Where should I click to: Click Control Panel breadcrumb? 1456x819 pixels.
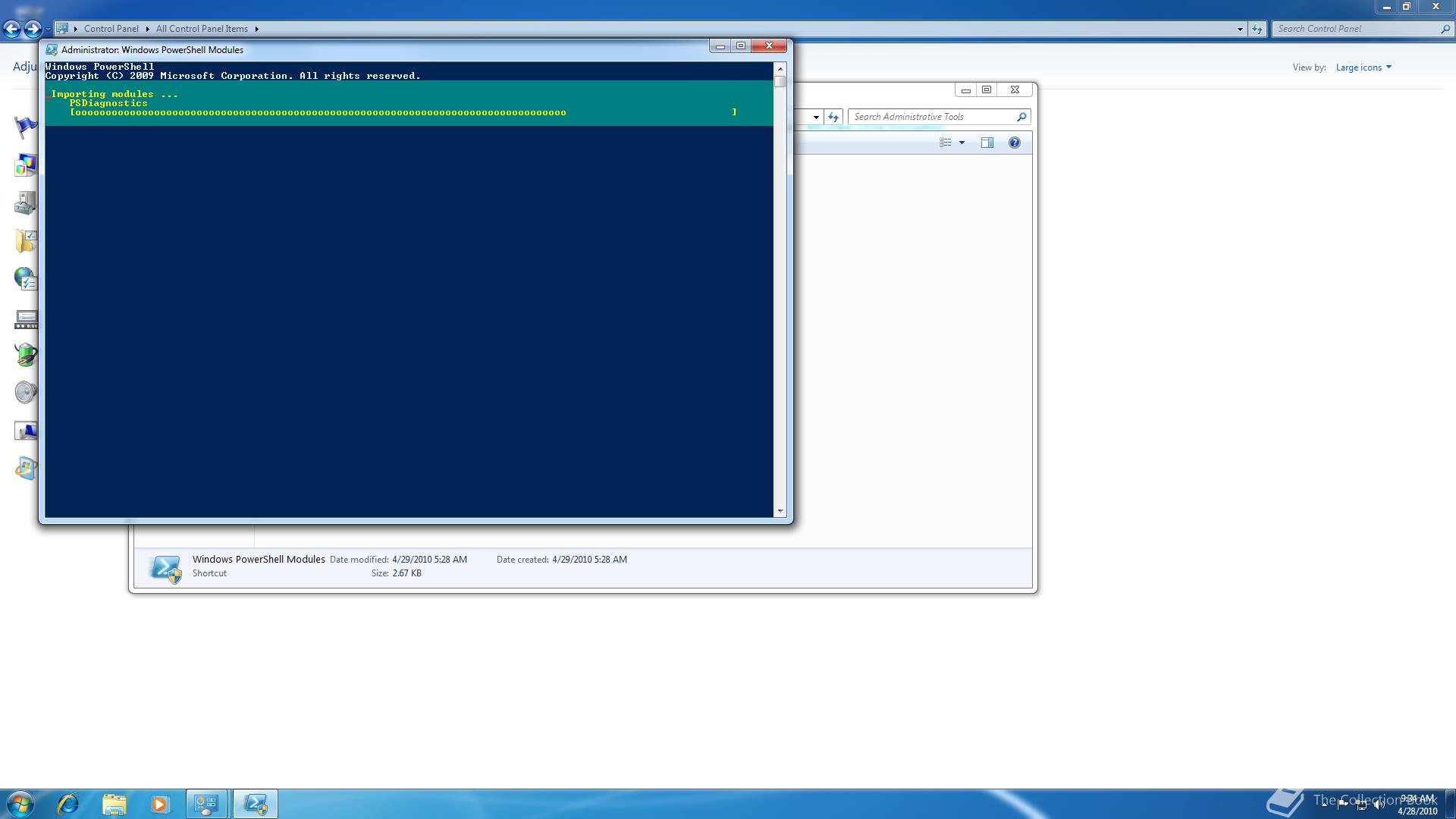pos(111,29)
